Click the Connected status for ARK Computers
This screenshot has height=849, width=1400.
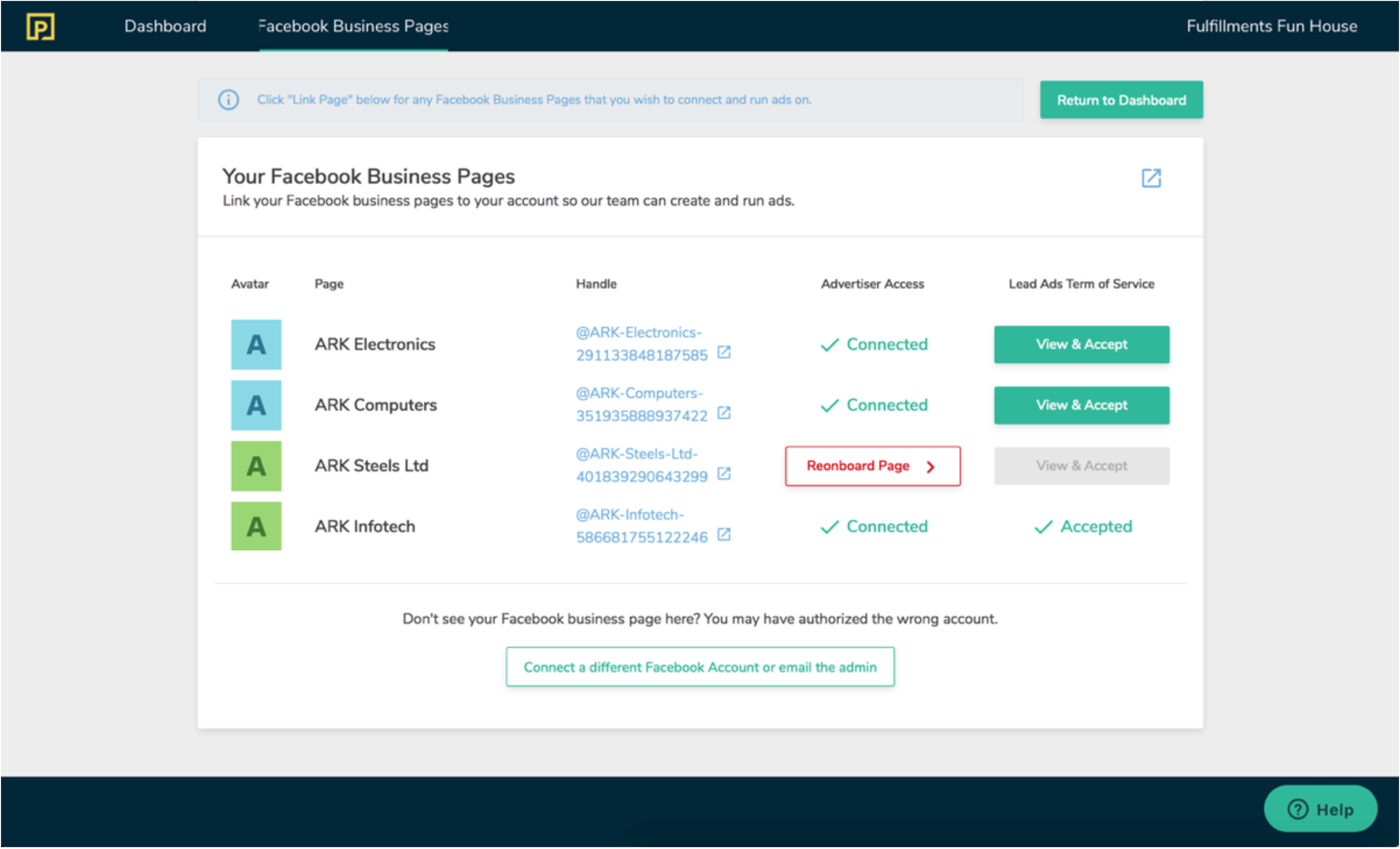(x=874, y=406)
